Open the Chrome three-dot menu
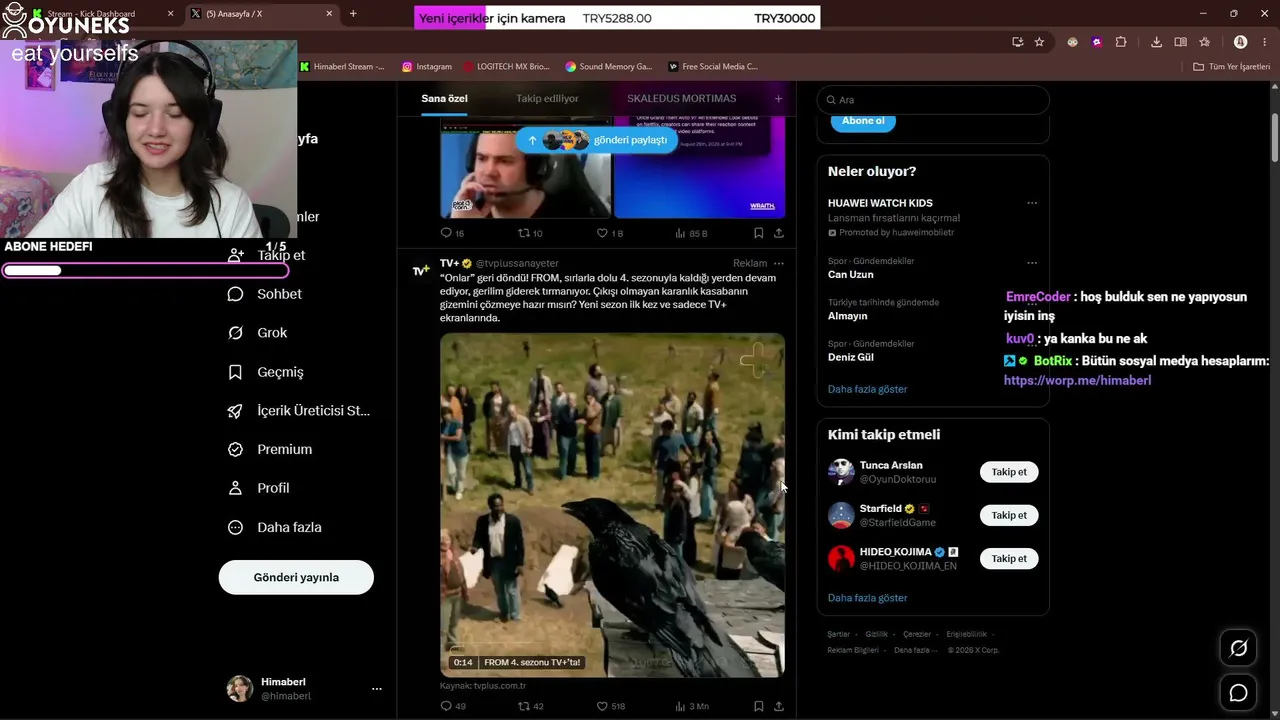The width and height of the screenshot is (1280, 720). pyautogui.click(x=1264, y=42)
